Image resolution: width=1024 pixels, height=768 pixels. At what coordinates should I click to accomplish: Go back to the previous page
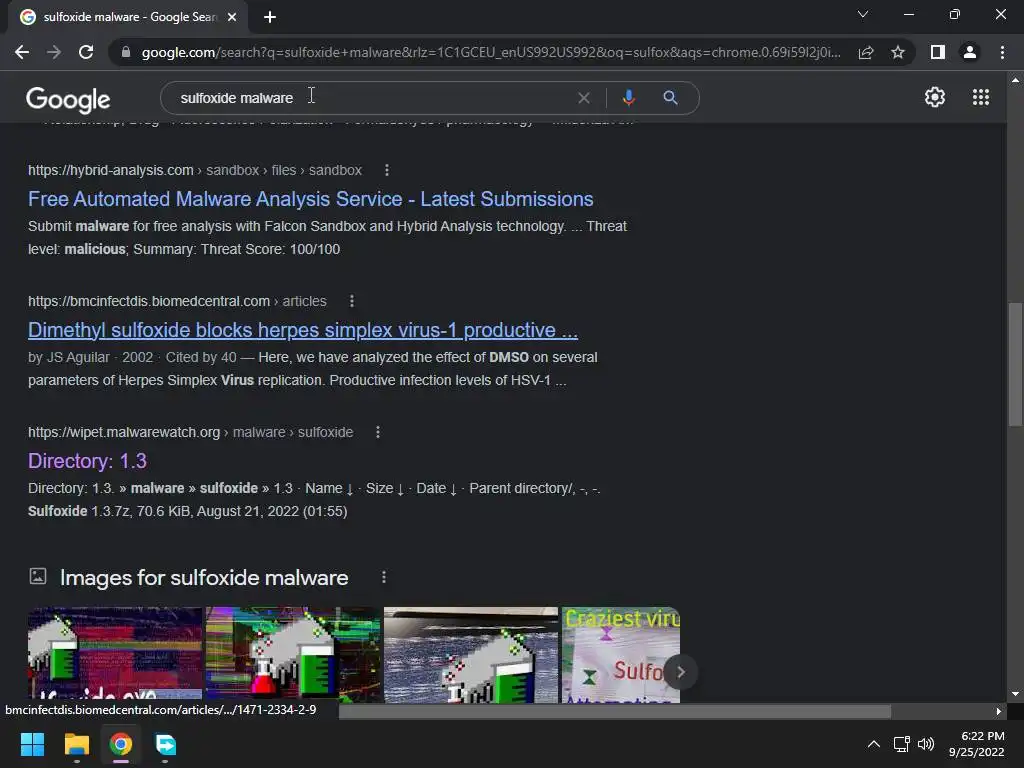[x=22, y=52]
